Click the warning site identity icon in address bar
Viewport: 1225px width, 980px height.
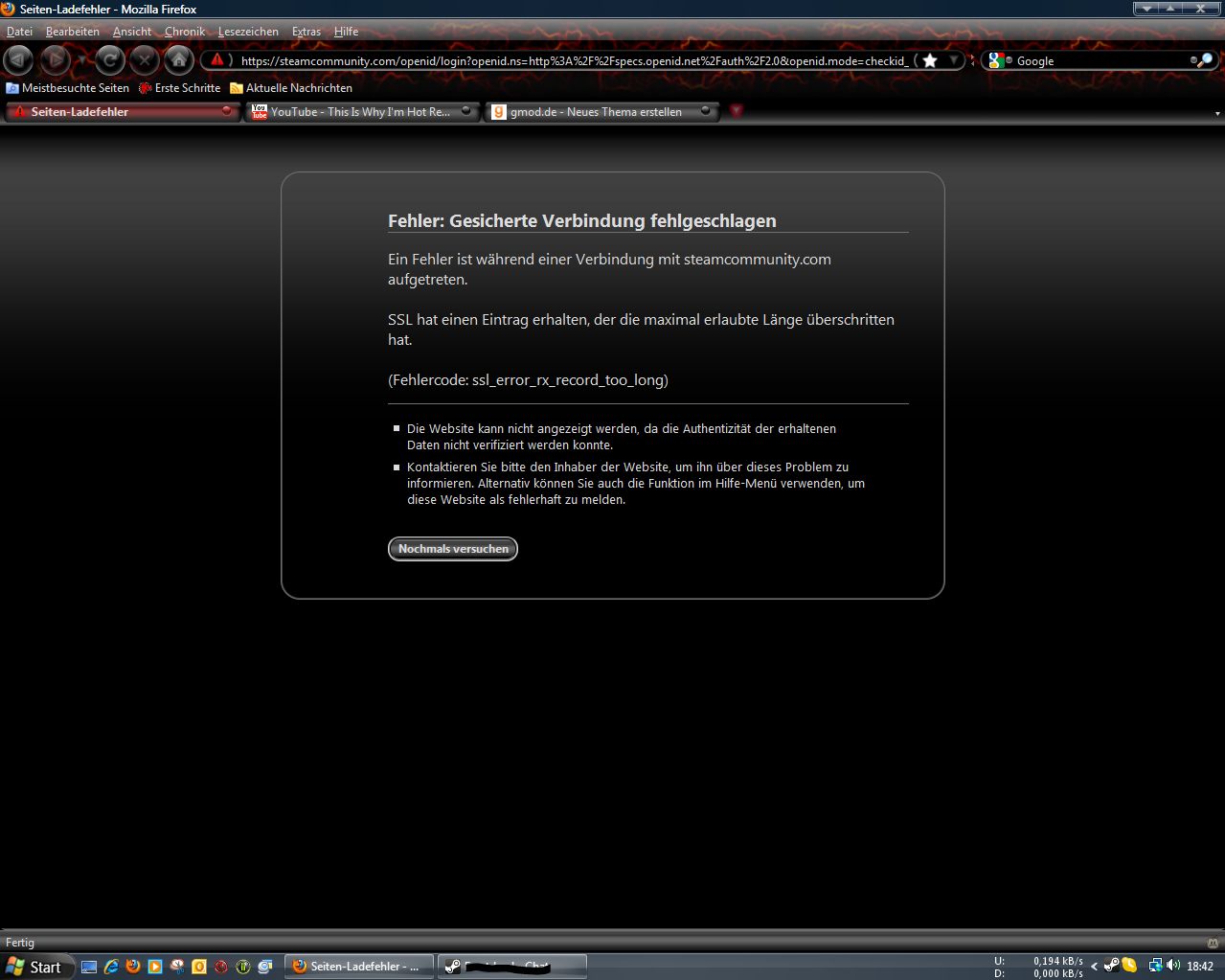[x=217, y=60]
